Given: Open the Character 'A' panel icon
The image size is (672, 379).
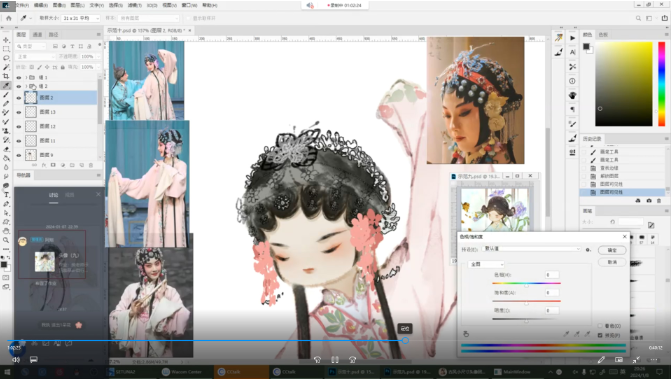Looking at the screenshot, I should pyautogui.click(x=573, y=52).
